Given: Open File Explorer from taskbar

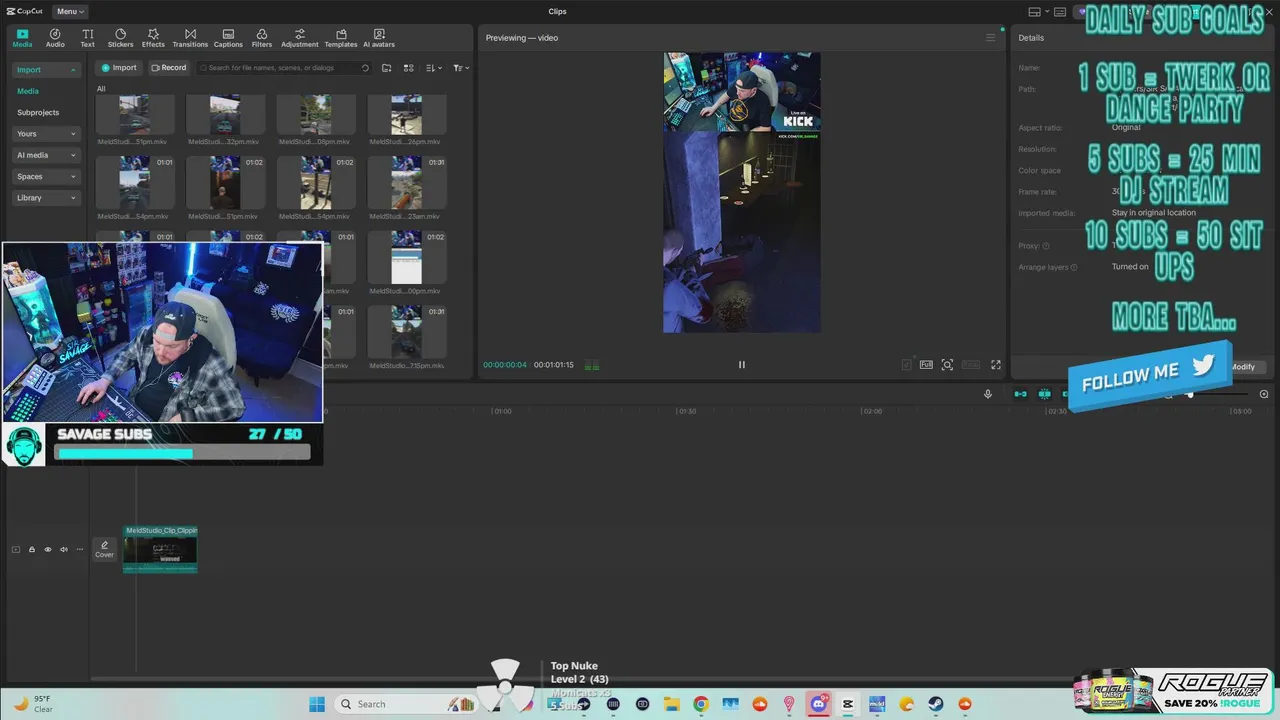Looking at the screenshot, I should [672, 704].
